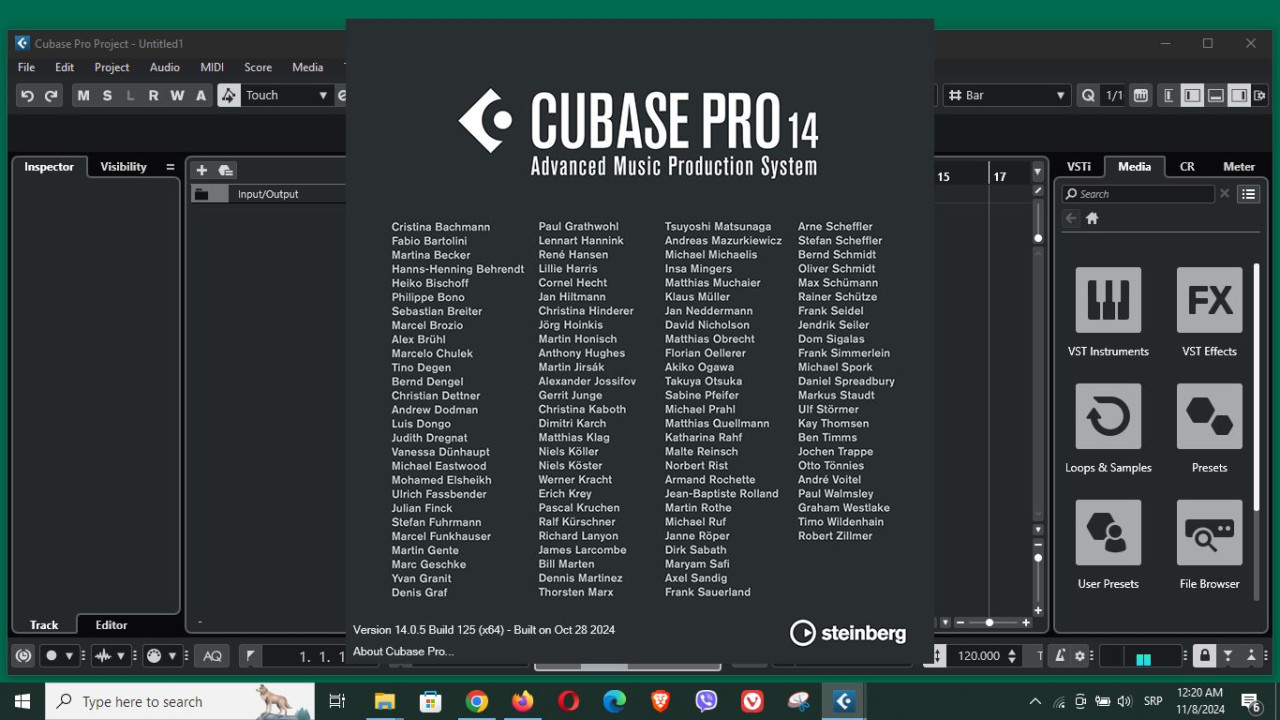Open the Bar grid type dropdown
This screenshot has width=1280, height=720.
1007,95
